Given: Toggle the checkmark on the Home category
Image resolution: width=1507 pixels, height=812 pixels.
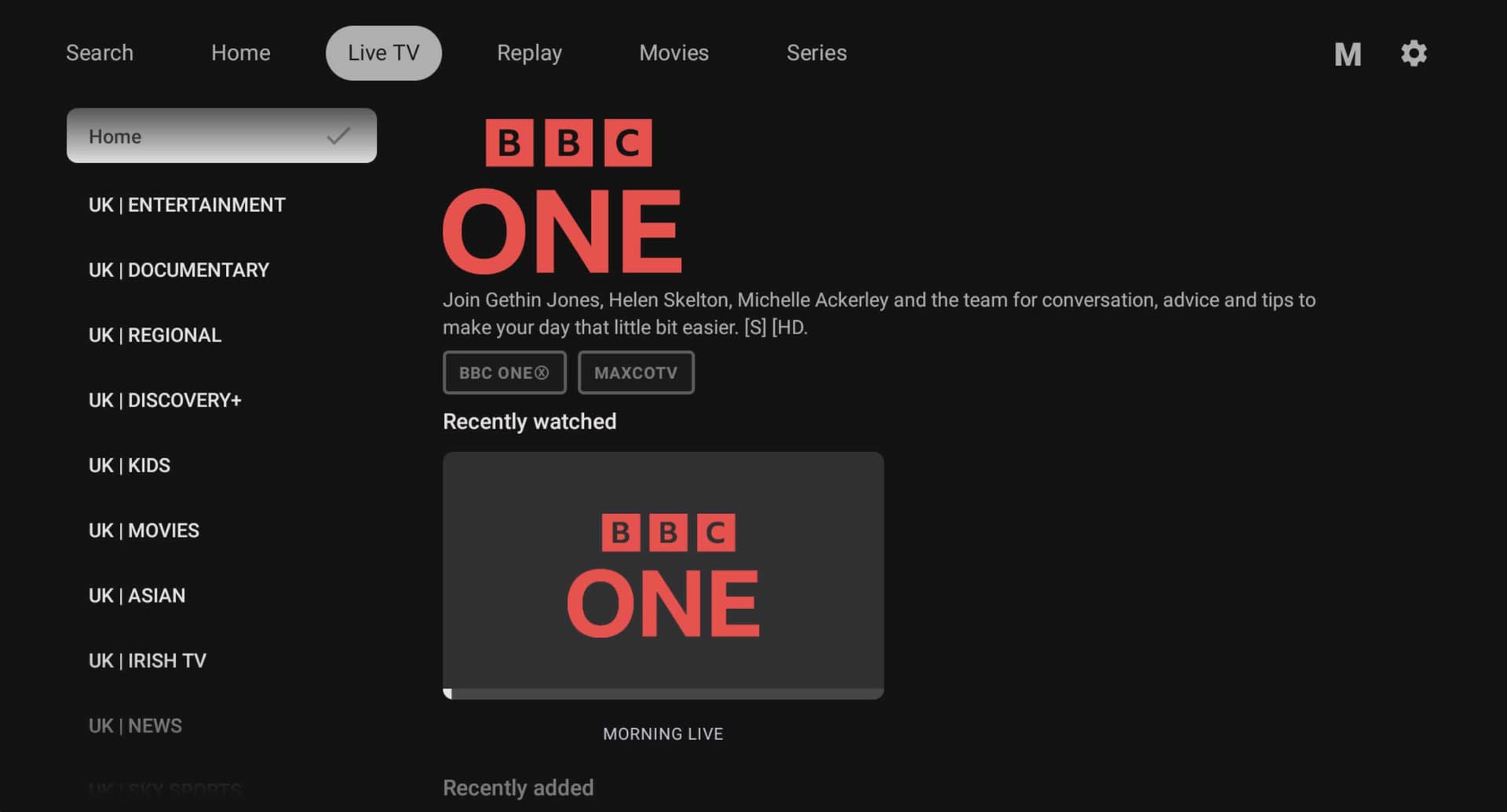Looking at the screenshot, I should coord(337,136).
